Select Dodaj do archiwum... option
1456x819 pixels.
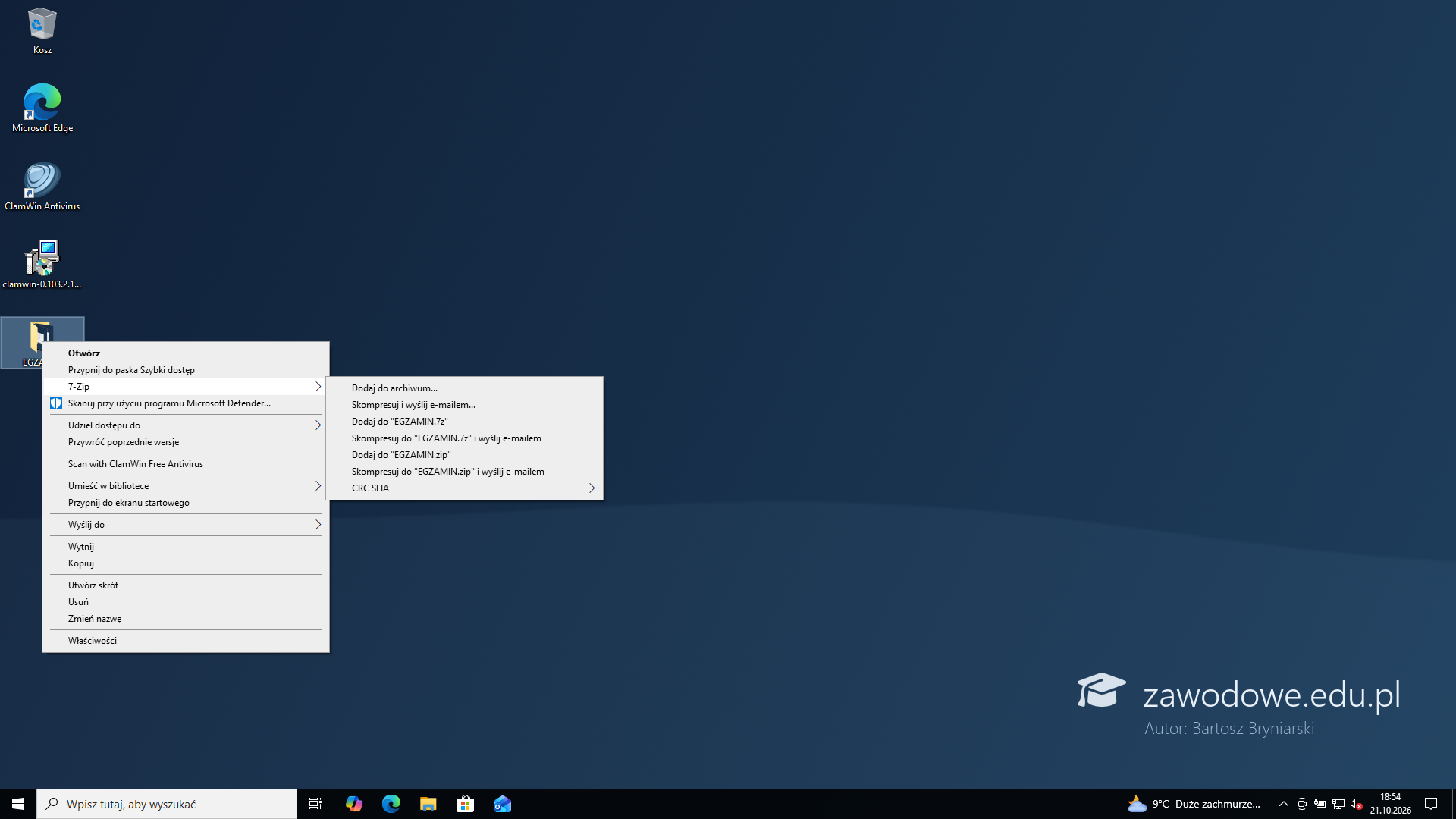point(464,388)
